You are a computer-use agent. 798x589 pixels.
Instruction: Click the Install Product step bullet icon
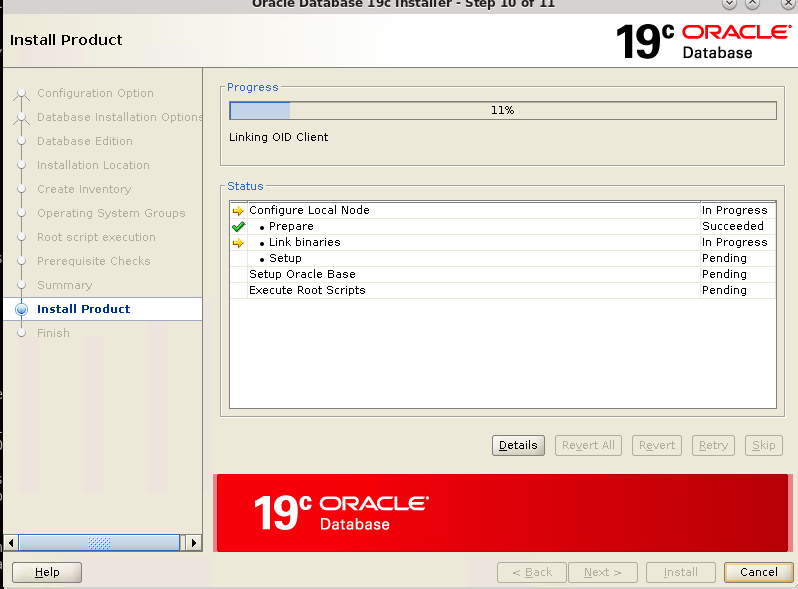coord(21,309)
